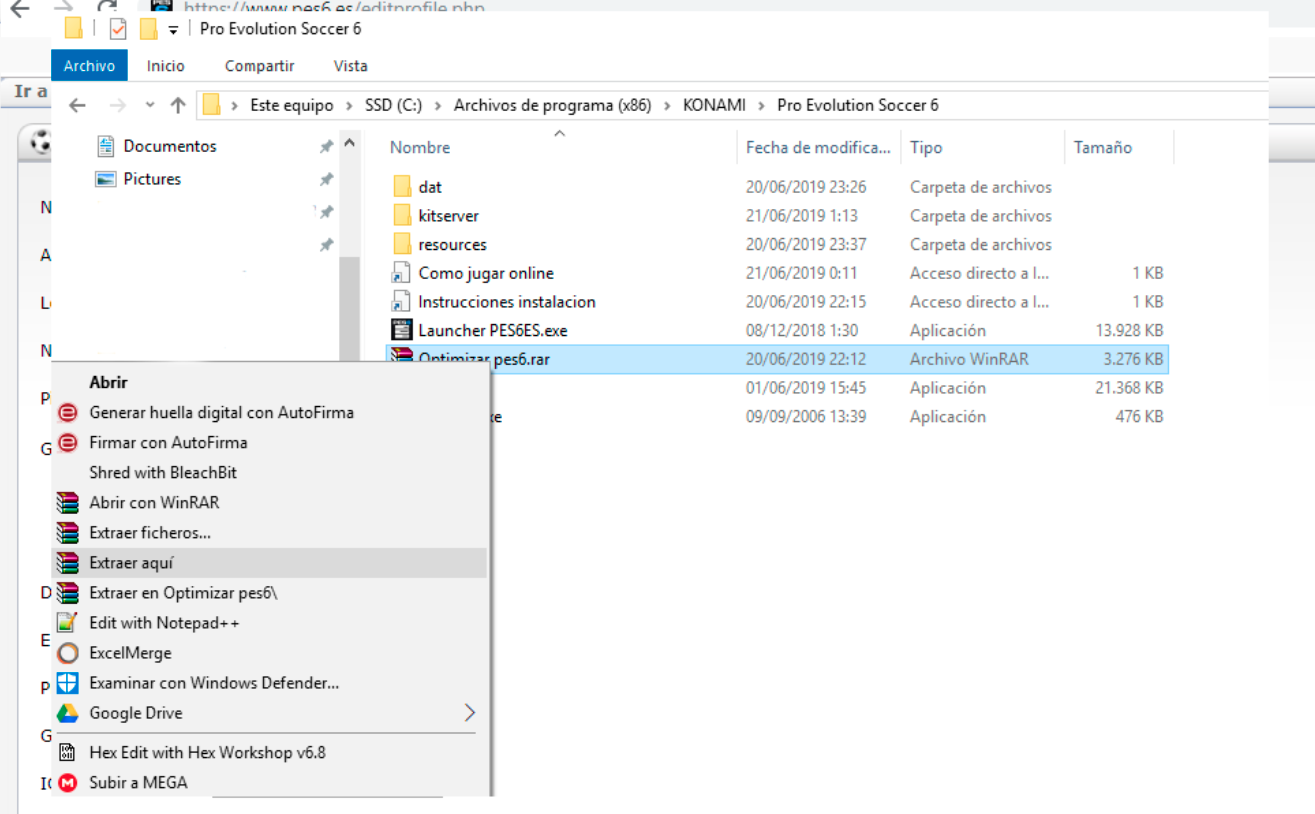Switch to the Inicio ribbon tab
This screenshot has width=1315, height=814.
click(x=166, y=66)
